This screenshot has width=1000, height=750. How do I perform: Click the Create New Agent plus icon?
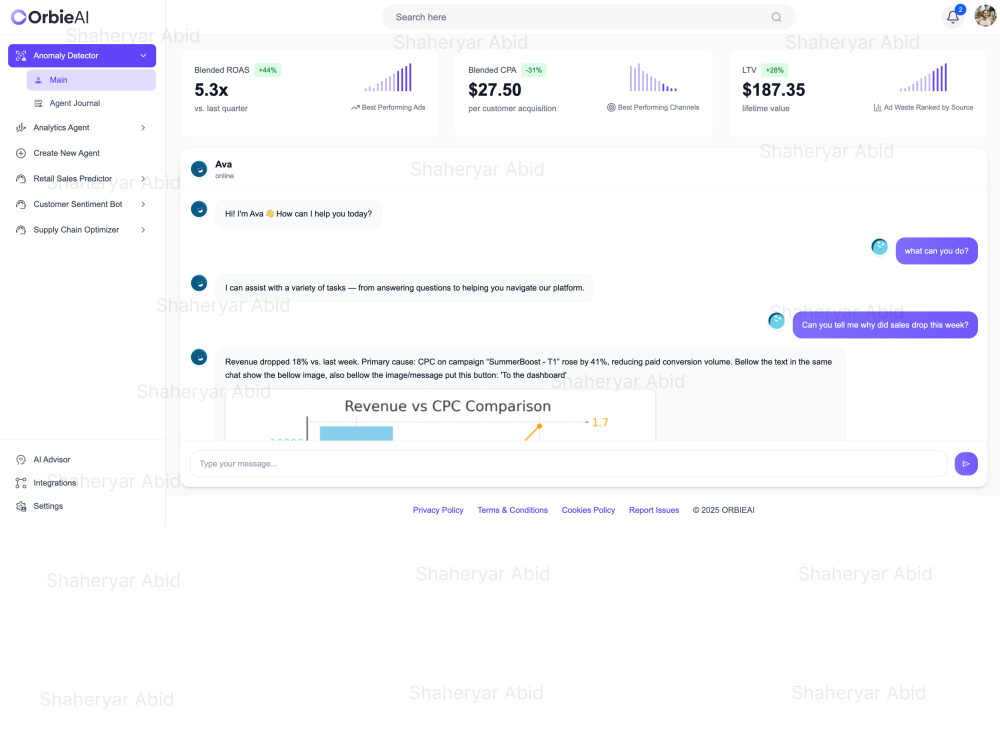(21, 153)
